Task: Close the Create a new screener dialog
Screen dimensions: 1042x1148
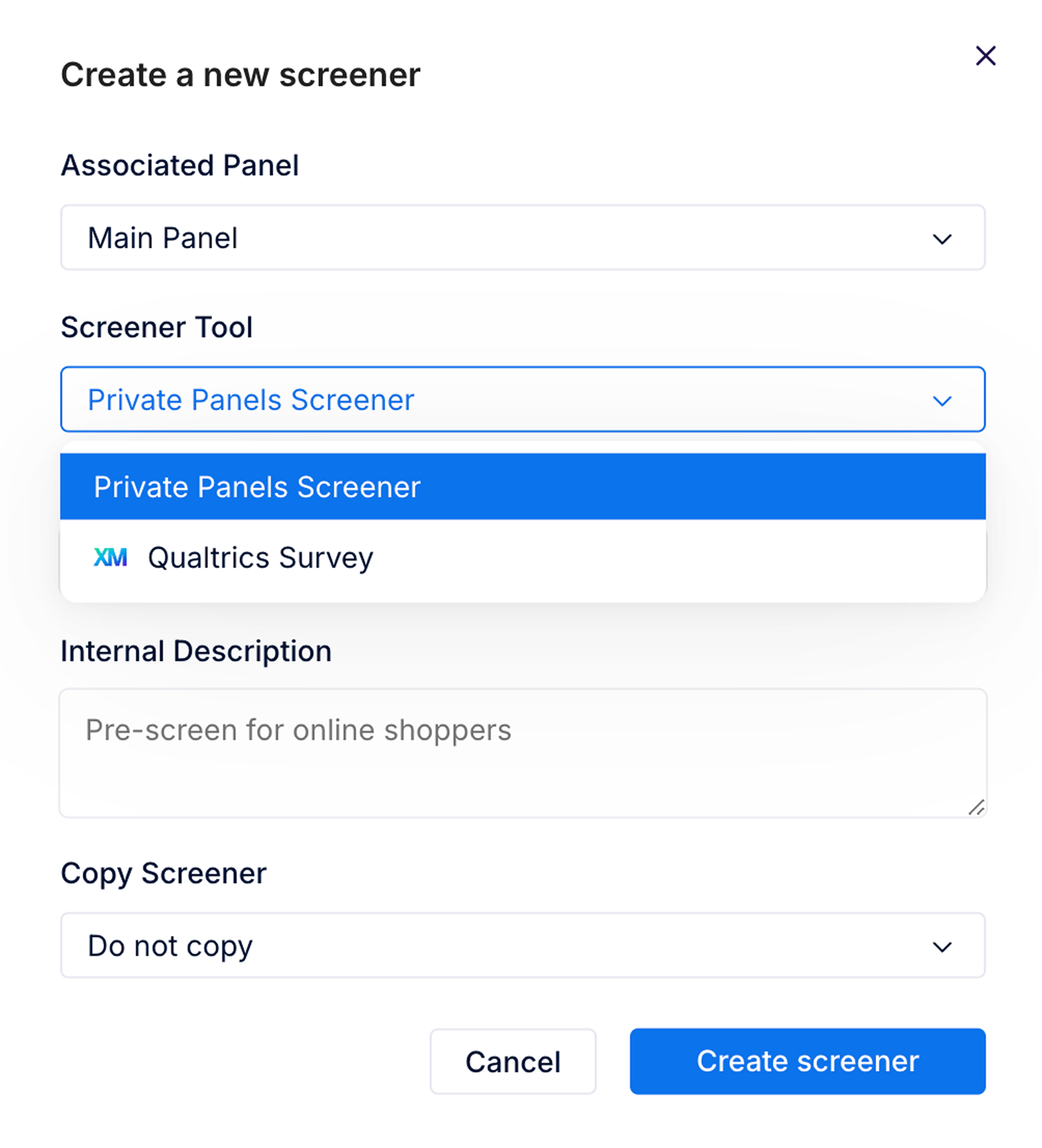Action: pos(985,56)
